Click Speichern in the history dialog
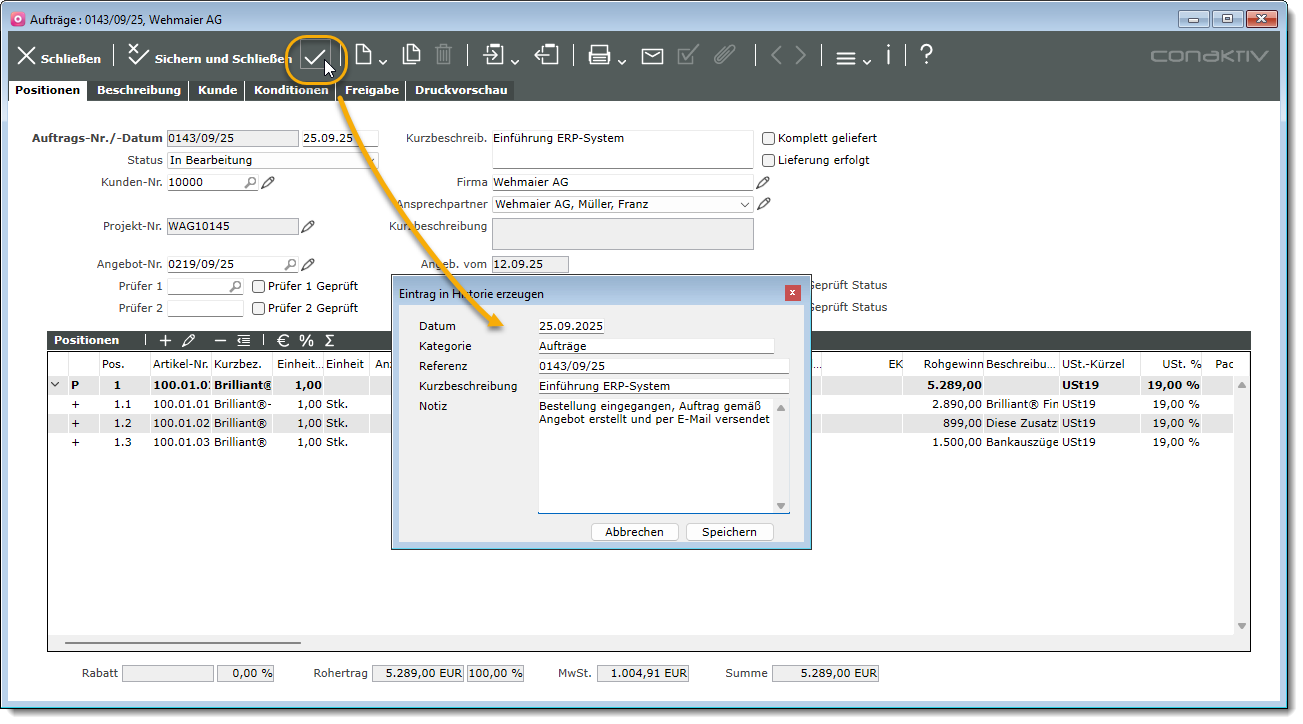 point(729,532)
